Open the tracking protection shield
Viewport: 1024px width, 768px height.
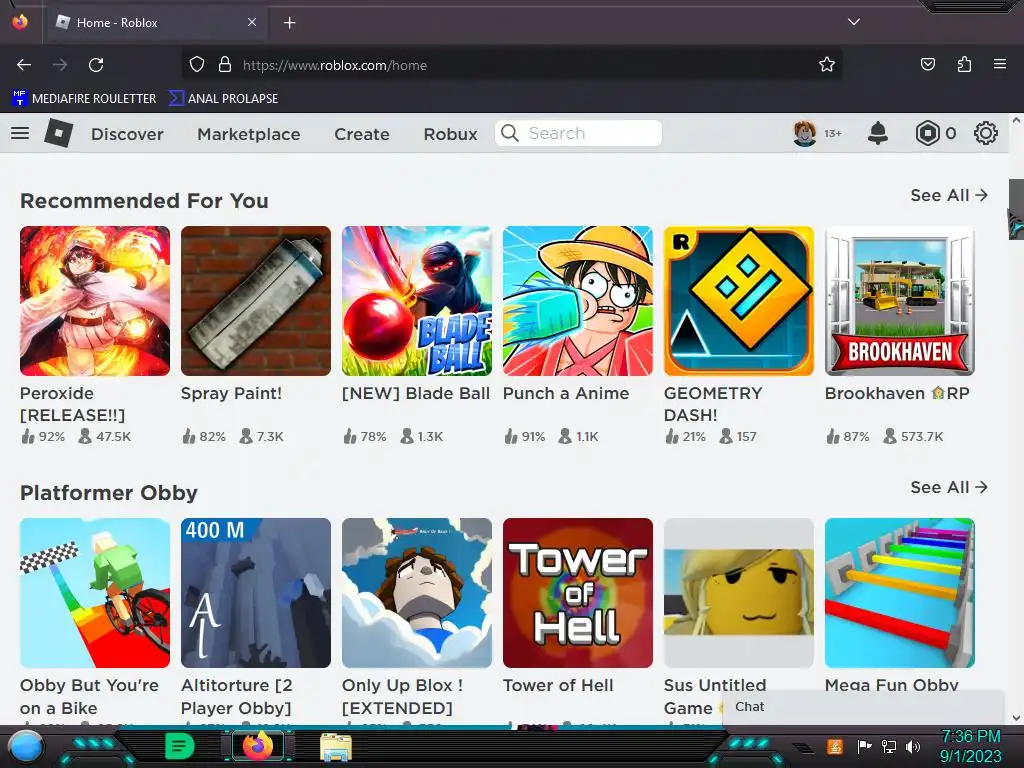pos(197,65)
